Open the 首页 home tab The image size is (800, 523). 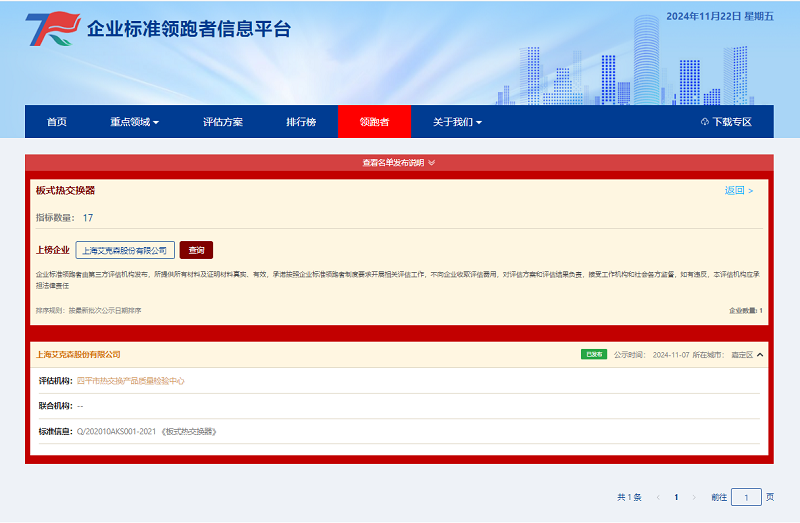click(57, 122)
